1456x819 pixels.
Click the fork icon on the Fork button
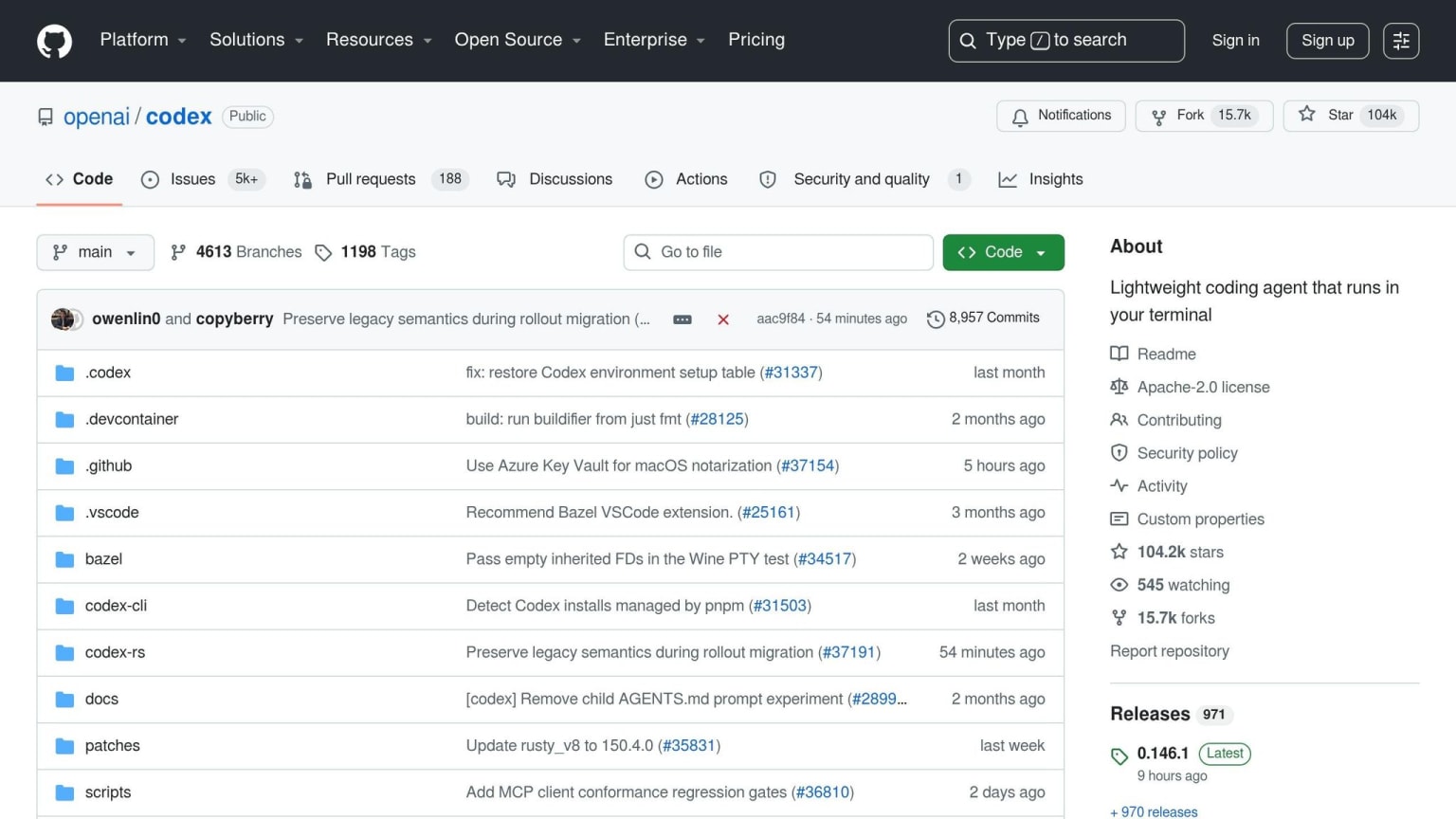(1158, 117)
